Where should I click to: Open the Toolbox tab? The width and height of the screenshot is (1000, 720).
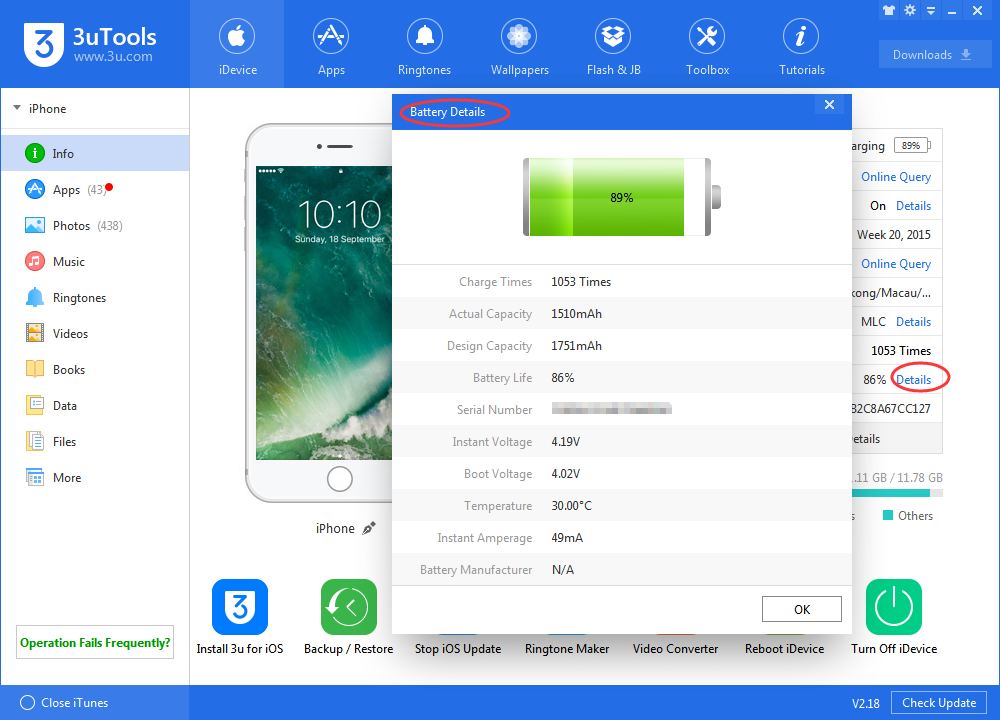coord(707,45)
